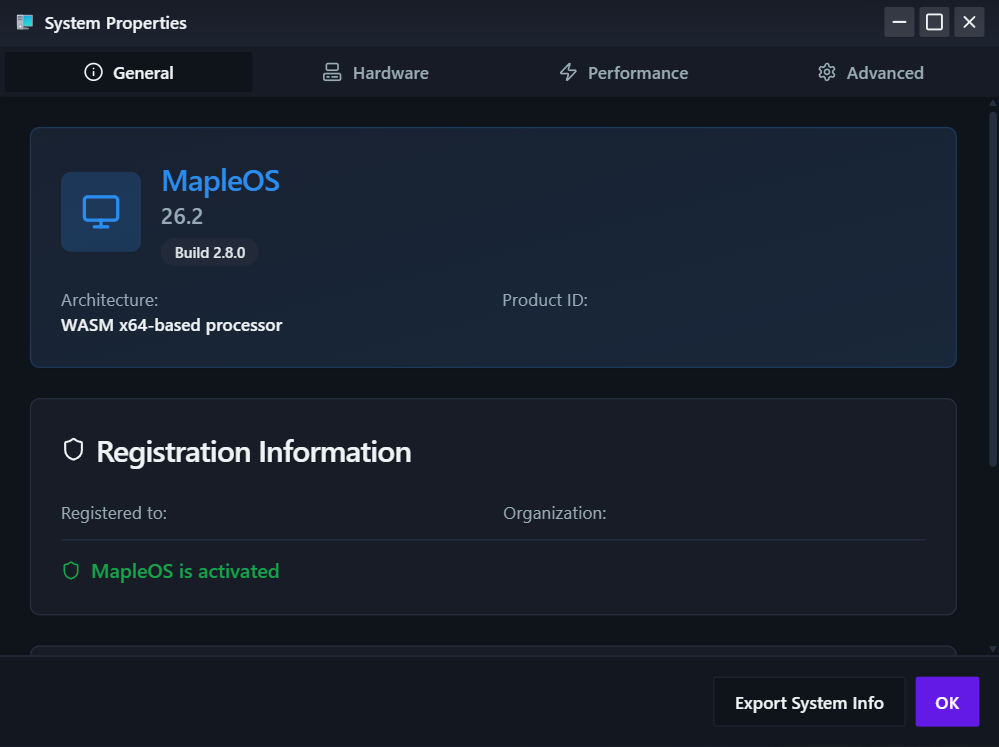Open the Advanced tab
999x747 pixels.
pos(870,73)
